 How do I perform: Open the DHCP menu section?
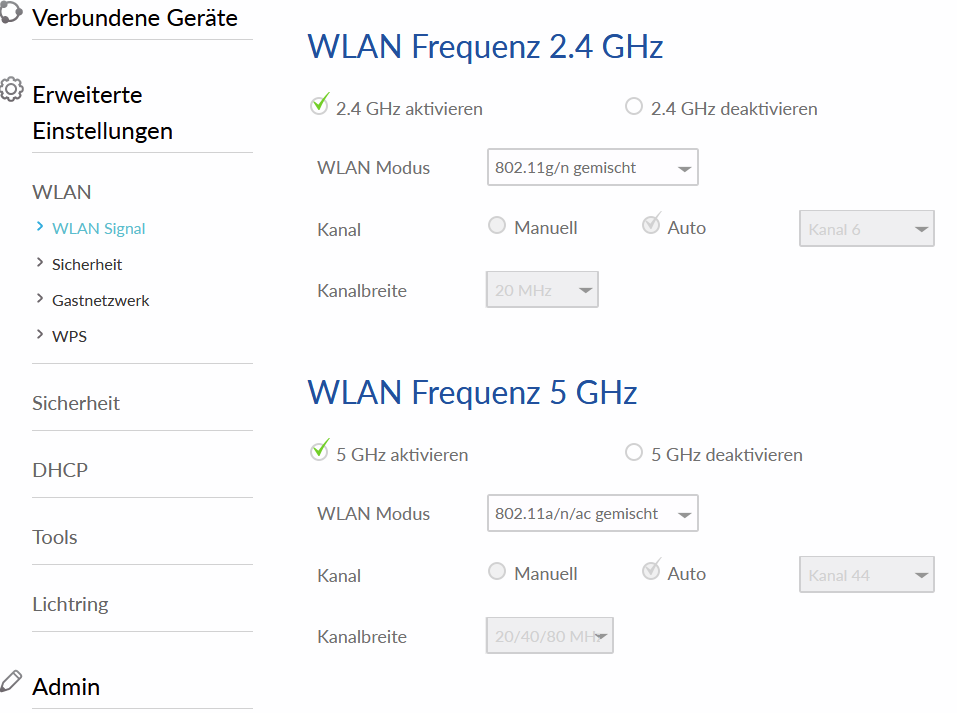(x=60, y=470)
